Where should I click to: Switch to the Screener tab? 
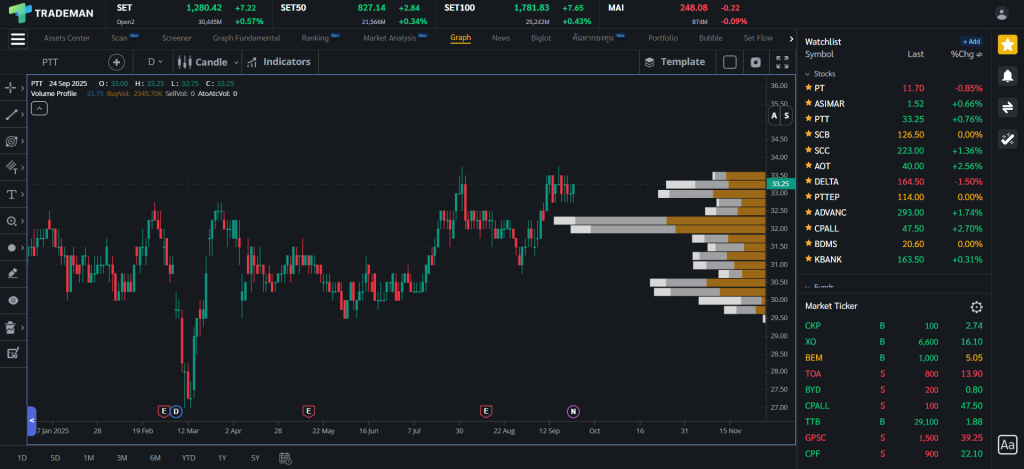[176, 38]
